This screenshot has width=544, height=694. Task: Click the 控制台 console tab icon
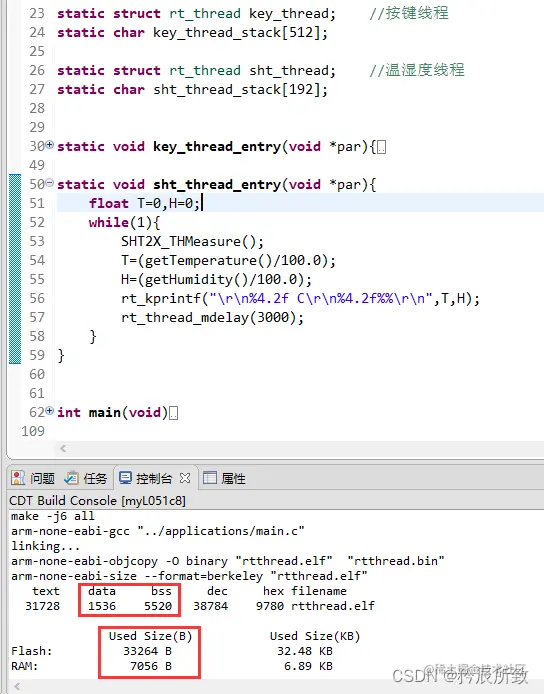(x=126, y=478)
